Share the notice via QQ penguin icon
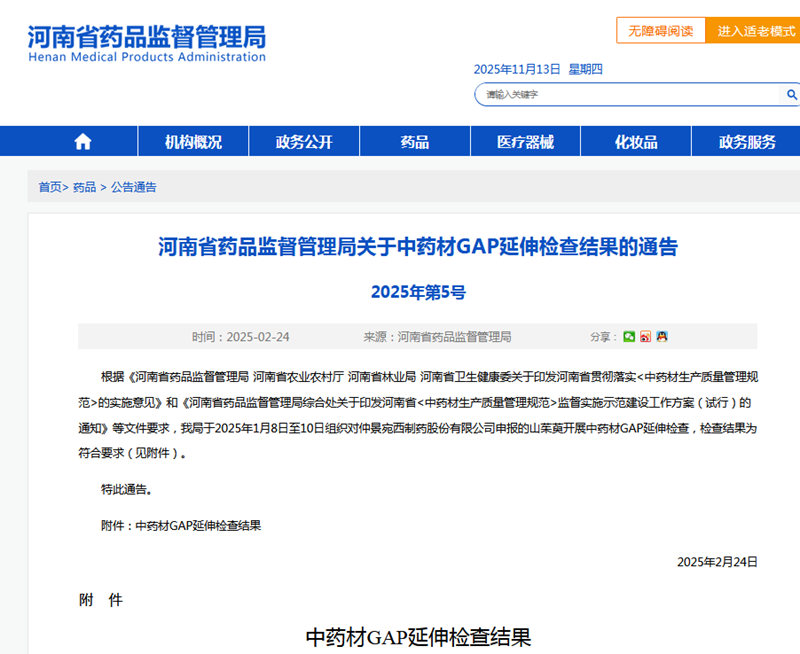This screenshot has height=654, width=800. point(661,337)
